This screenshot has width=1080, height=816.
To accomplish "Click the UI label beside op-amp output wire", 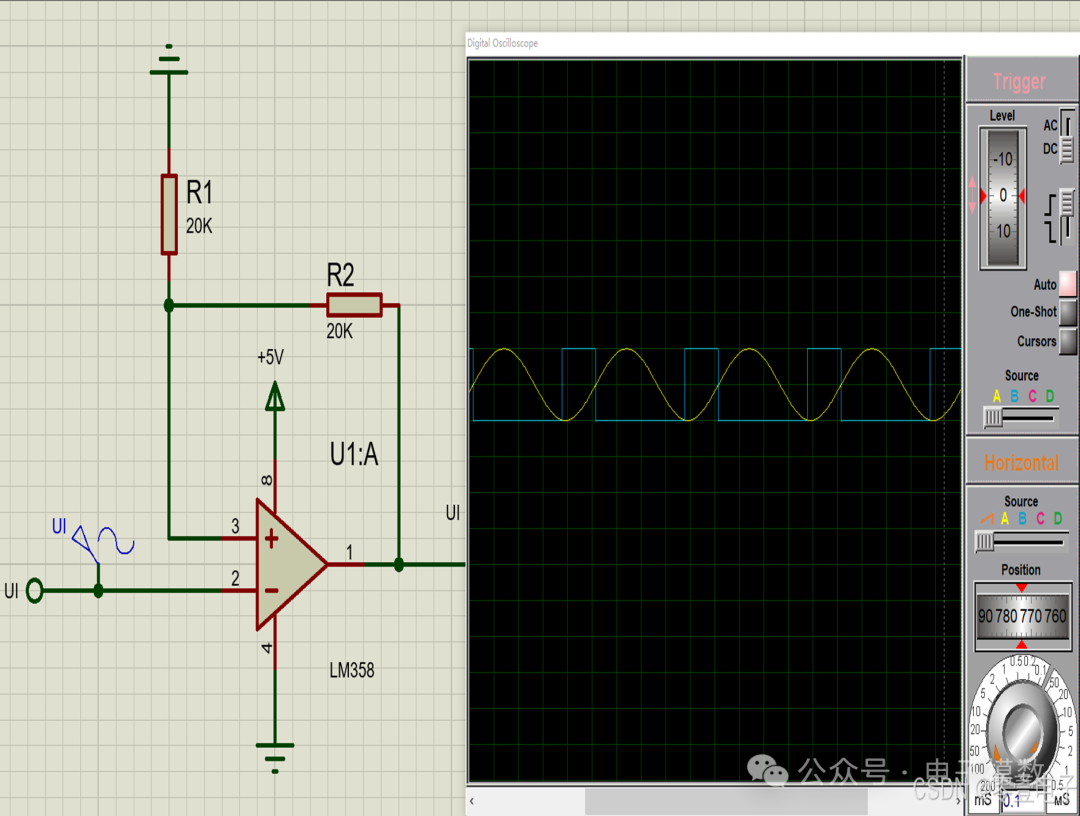I will click(x=453, y=512).
